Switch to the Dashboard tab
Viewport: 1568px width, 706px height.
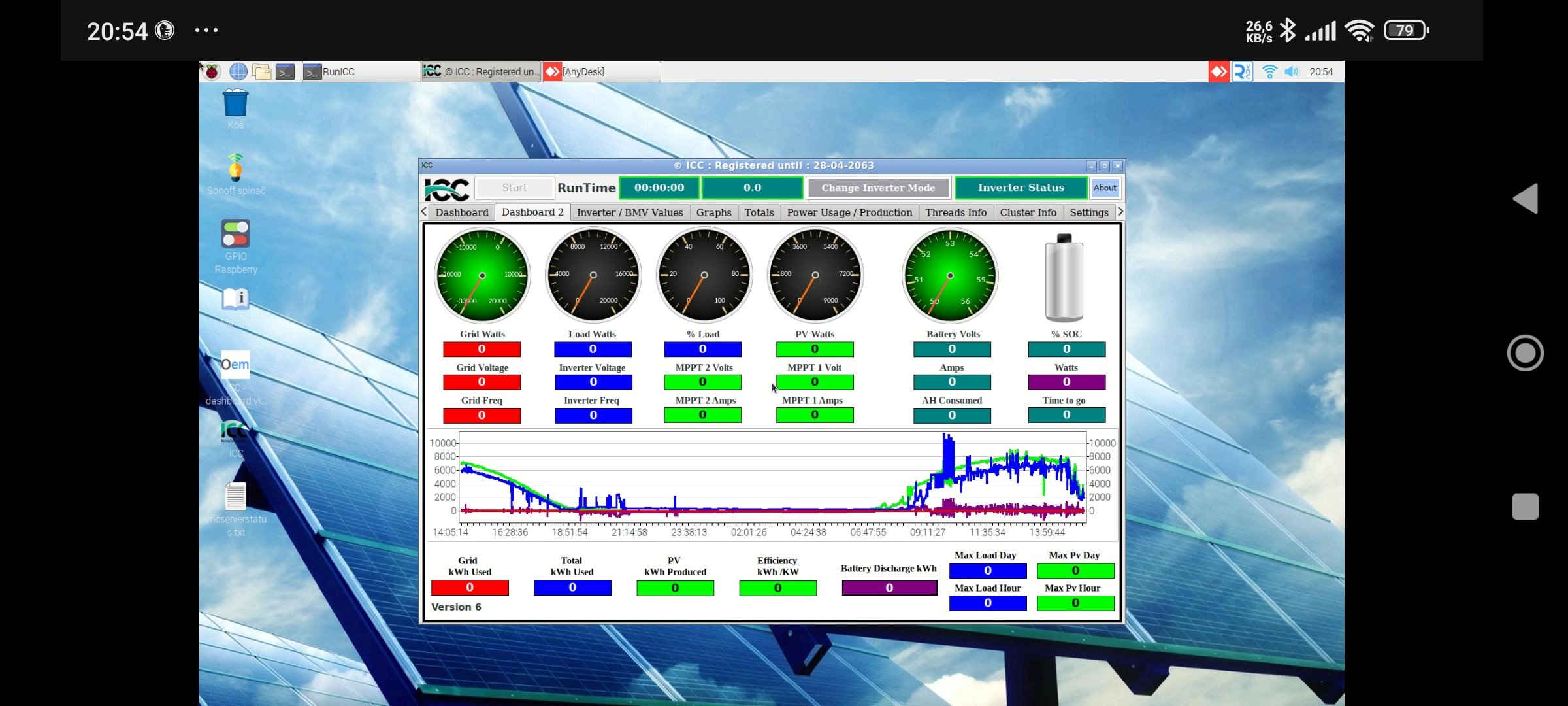point(462,212)
